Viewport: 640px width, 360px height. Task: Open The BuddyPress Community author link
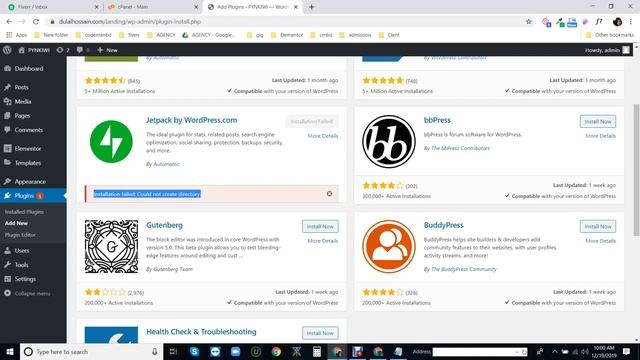464,269
